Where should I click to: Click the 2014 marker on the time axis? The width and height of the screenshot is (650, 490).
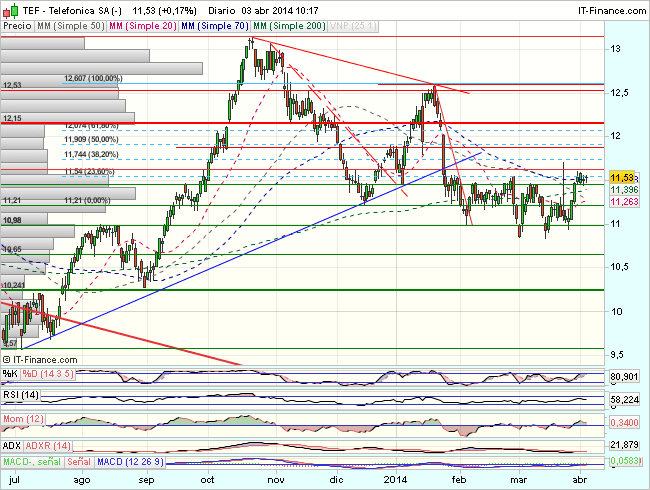click(395, 480)
